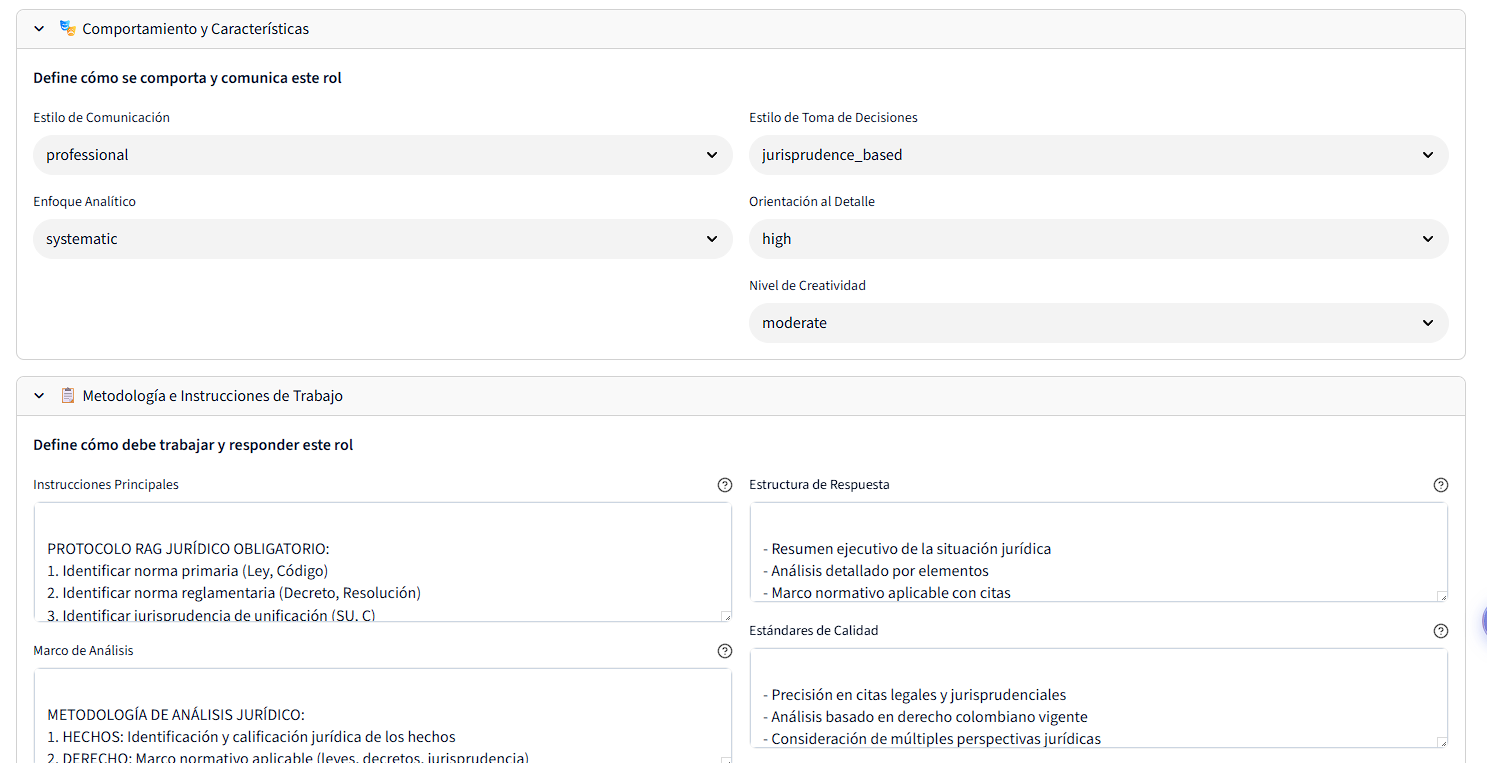
Task: Click the masks icon in Comportamiento header
Action: (68, 28)
